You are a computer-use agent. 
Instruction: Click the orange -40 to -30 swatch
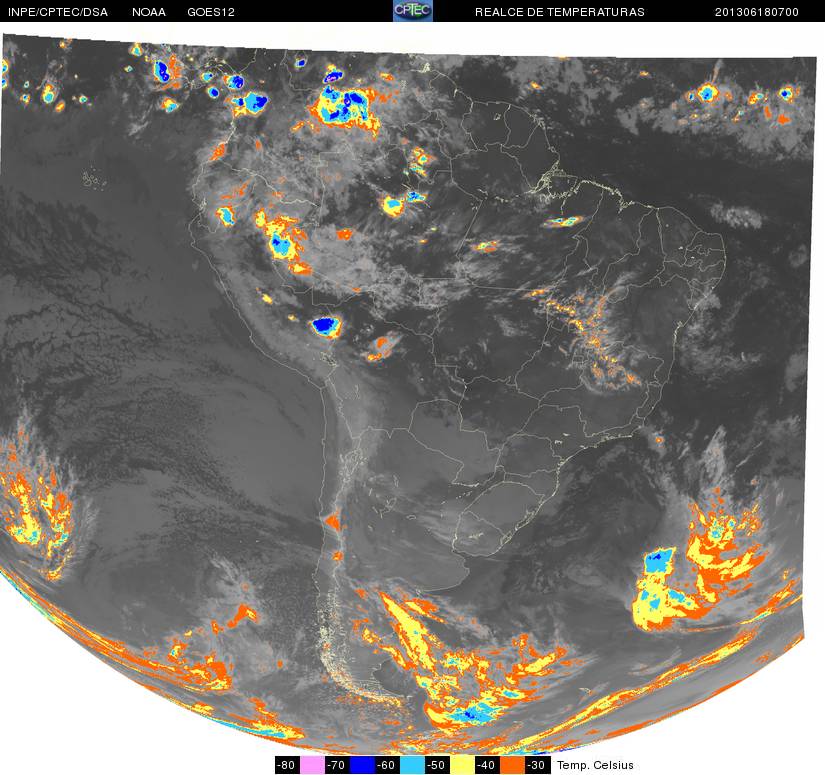tap(513, 765)
